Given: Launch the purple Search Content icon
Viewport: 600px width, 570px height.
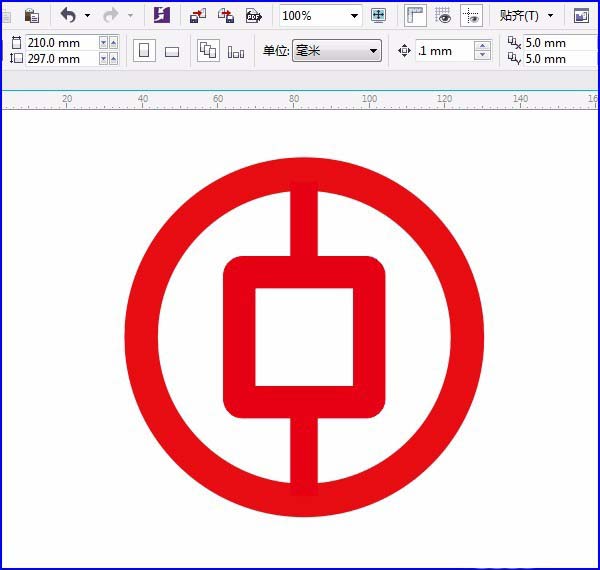Looking at the screenshot, I should tap(162, 15).
